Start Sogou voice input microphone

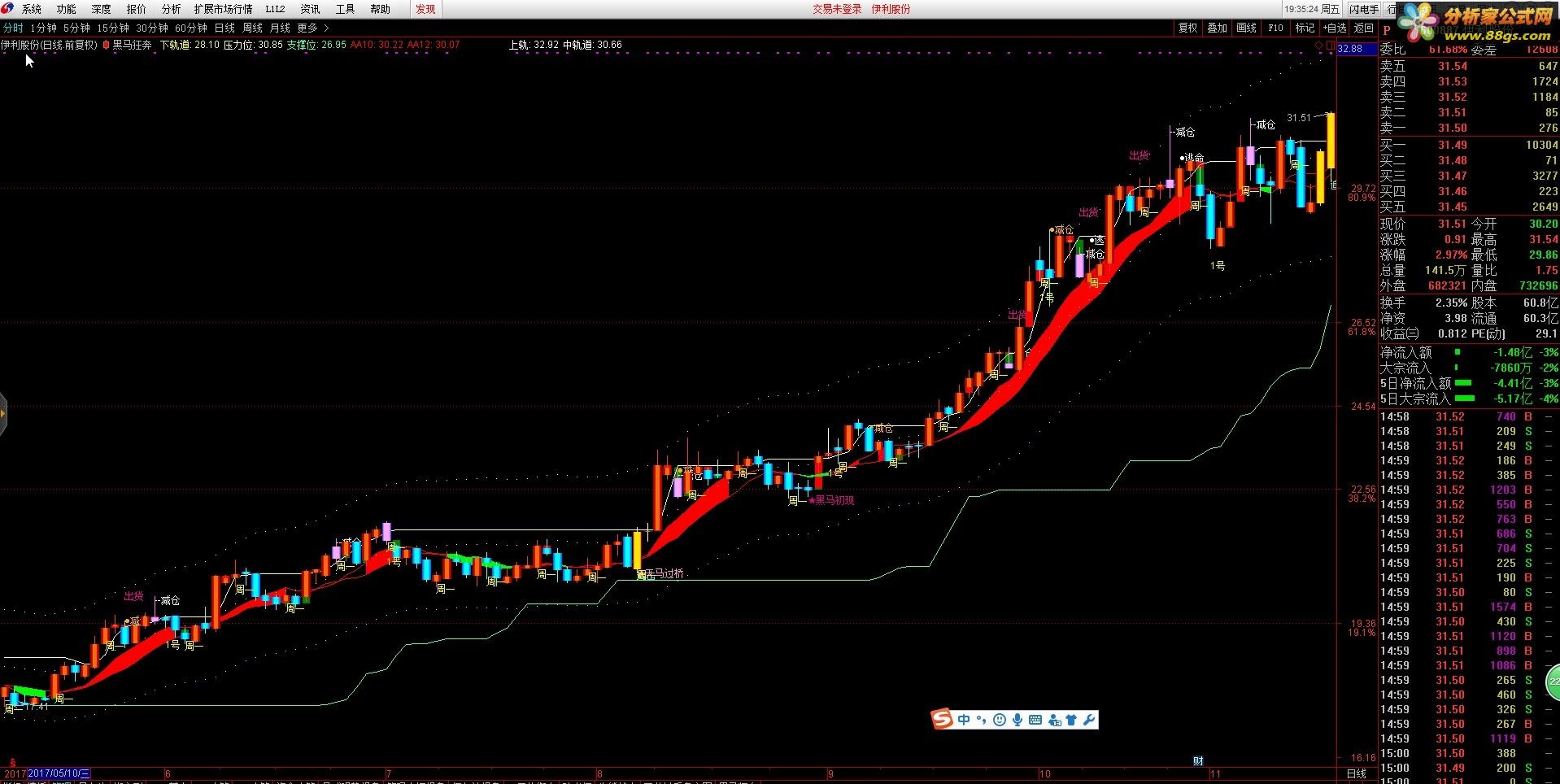pos(1017,720)
